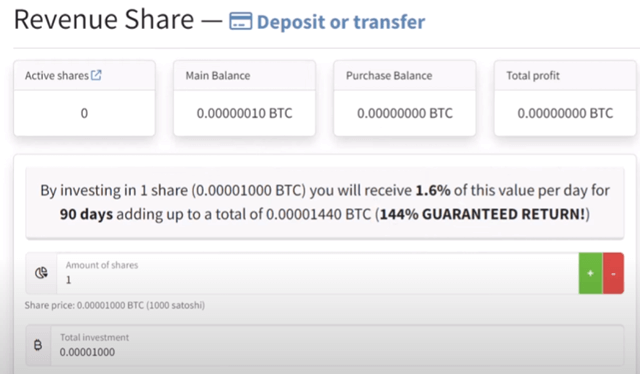This screenshot has height=374, width=640.
Task: Increase shares with the green plus button
Action: click(590, 273)
